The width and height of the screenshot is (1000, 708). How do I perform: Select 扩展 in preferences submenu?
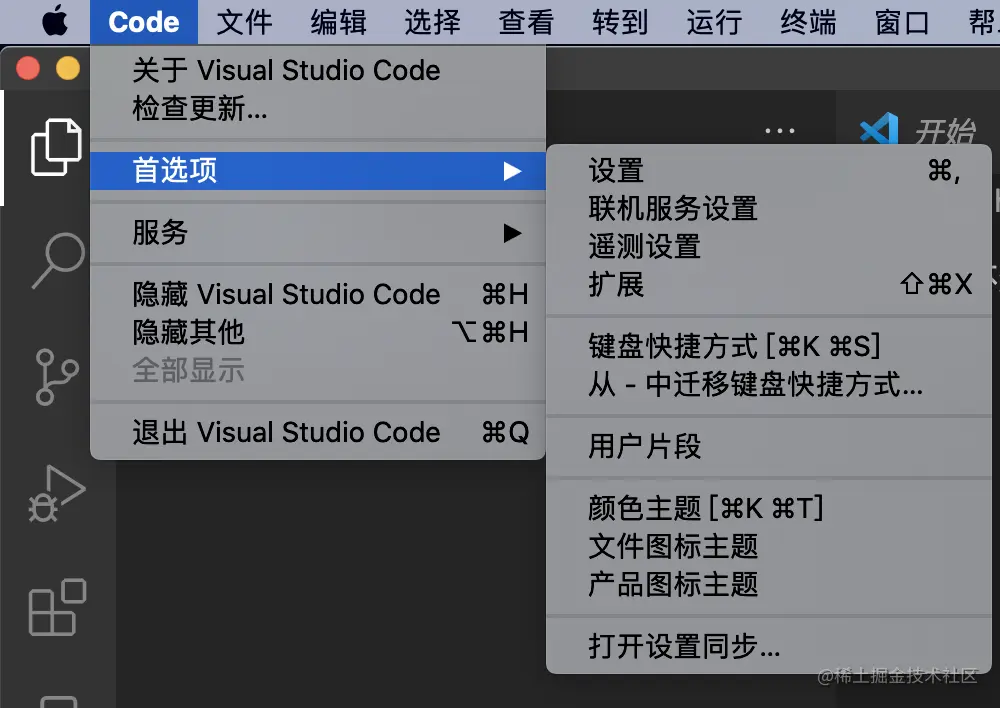click(x=768, y=284)
